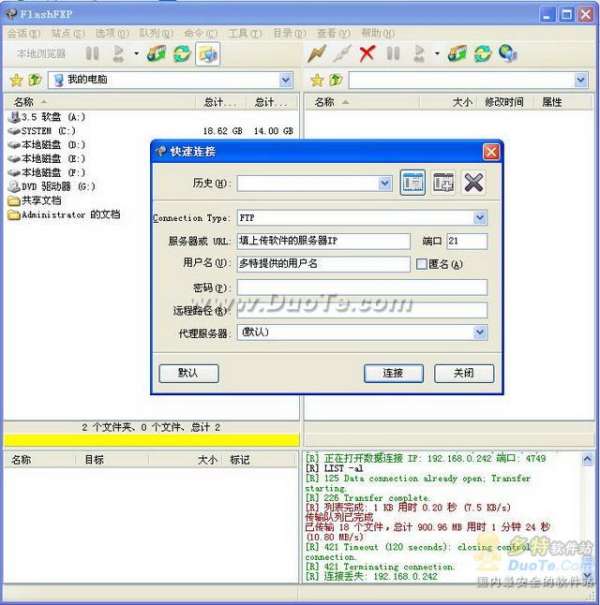Viewport: 600px width, 605px height.
Task: Select 本地磁盘 (D:) drive
Action: [47, 145]
